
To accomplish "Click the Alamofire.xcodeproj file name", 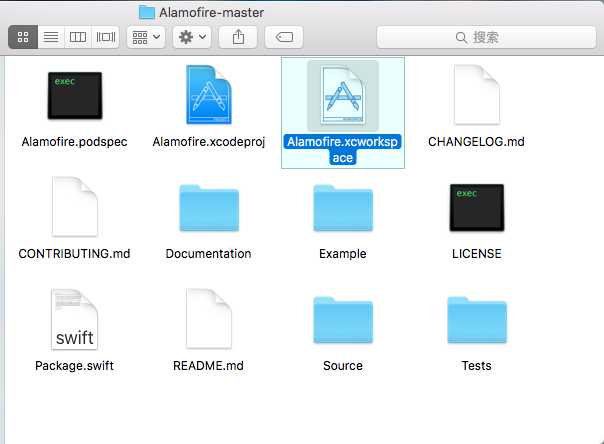I will (209, 142).
